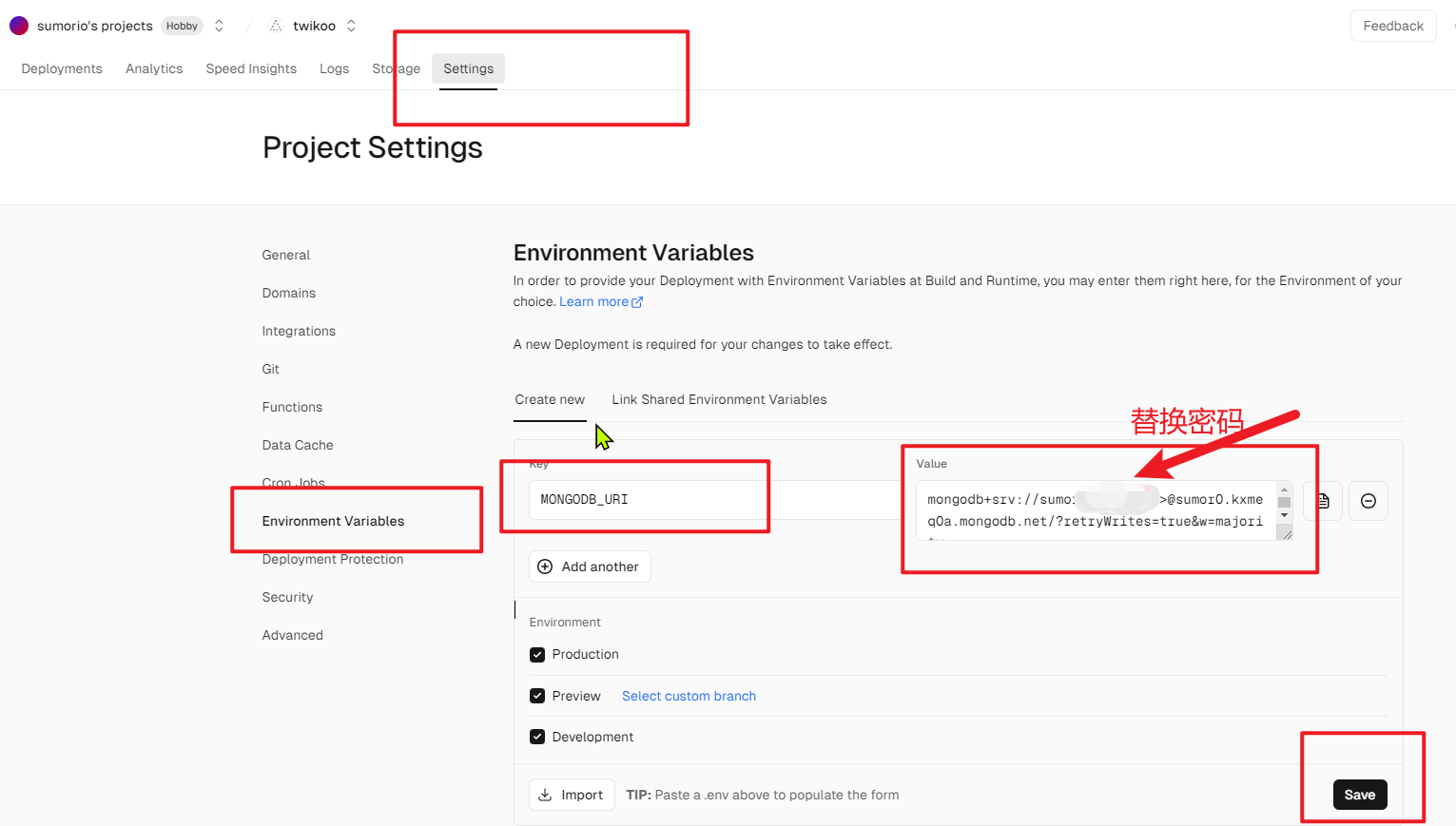The width and height of the screenshot is (1456, 826).
Task: Open Data Cache settings in the sidebar
Action: tap(298, 445)
